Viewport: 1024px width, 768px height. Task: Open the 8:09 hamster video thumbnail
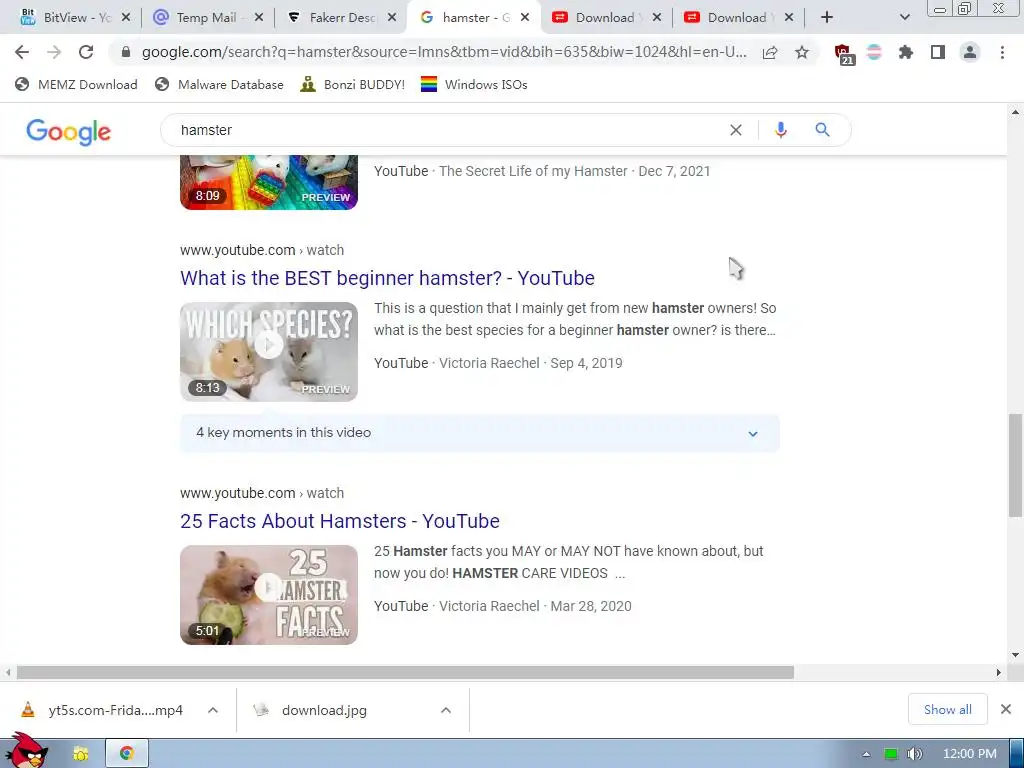[x=269, y=182]
